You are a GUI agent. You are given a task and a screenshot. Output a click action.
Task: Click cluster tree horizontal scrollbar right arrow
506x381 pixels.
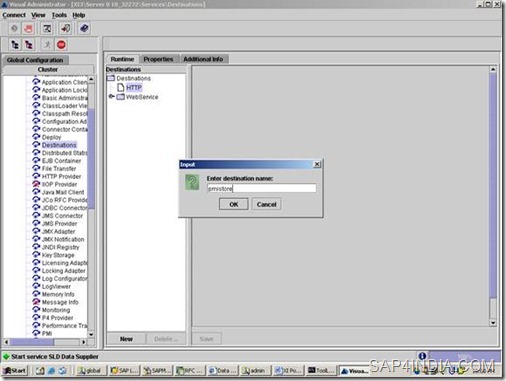(x=84, y=342)
